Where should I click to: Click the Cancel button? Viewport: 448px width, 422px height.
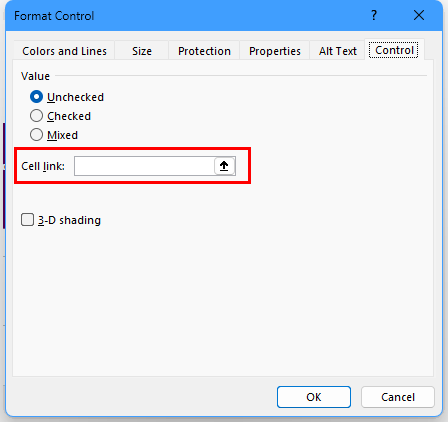click(x=398, y=397)
